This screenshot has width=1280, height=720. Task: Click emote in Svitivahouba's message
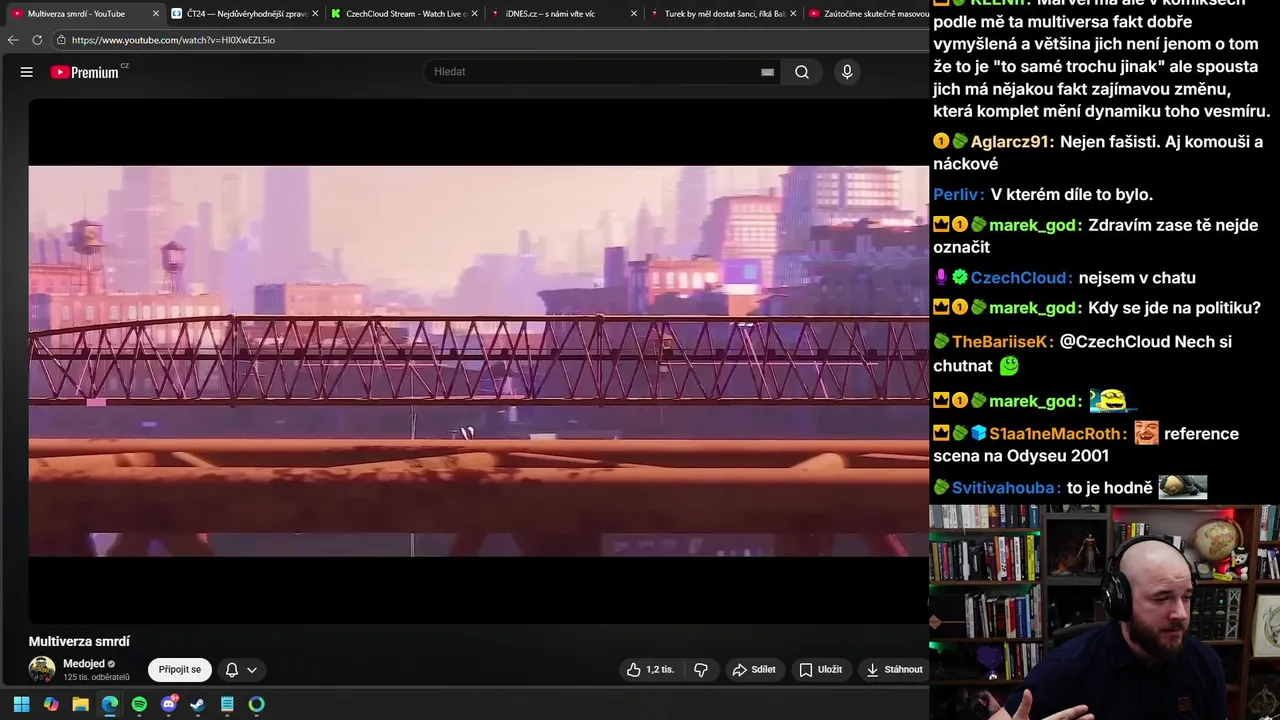(1183, 487)
